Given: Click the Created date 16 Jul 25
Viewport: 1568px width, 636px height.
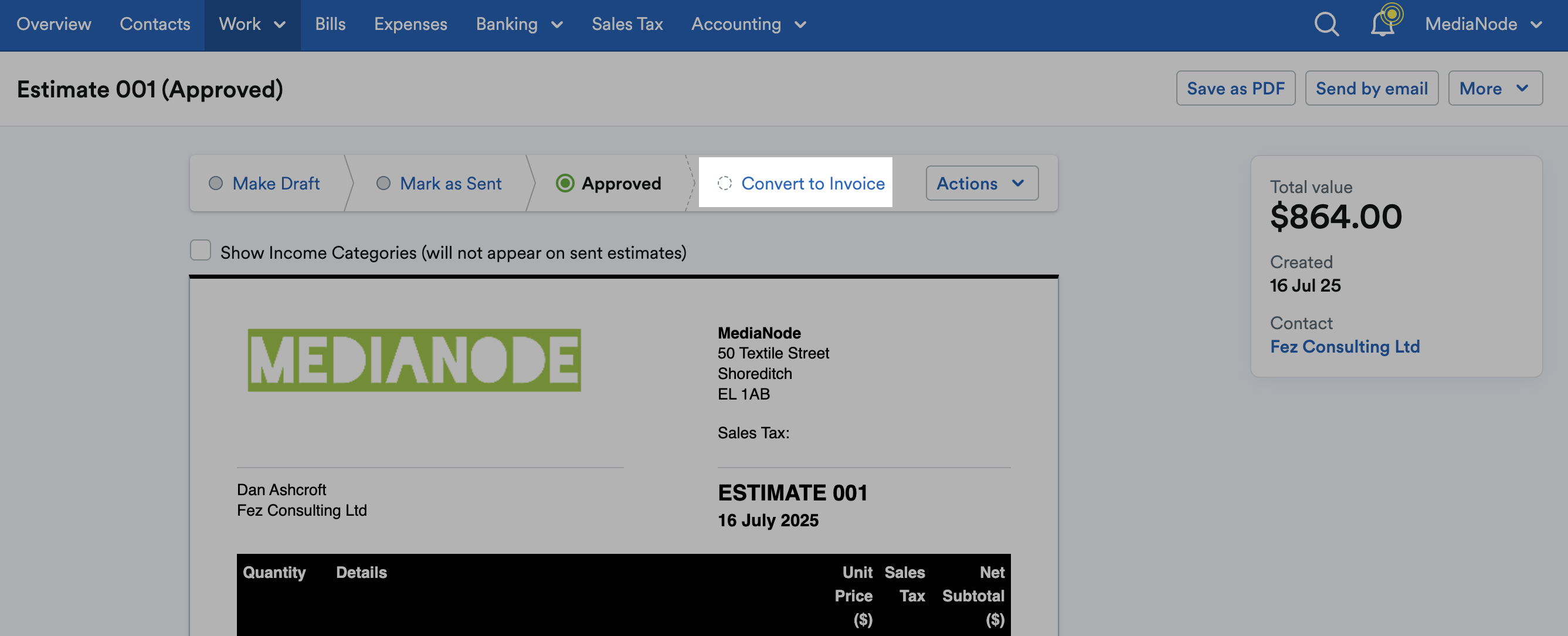Looking at the screenshot, I should 1305,286.
